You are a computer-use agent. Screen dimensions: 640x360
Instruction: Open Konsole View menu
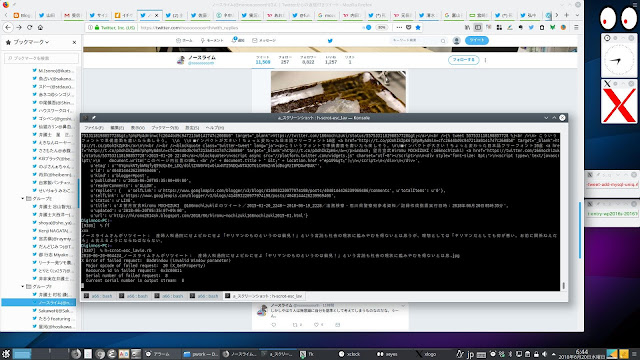pyautogui.click(x=138, y=128)
